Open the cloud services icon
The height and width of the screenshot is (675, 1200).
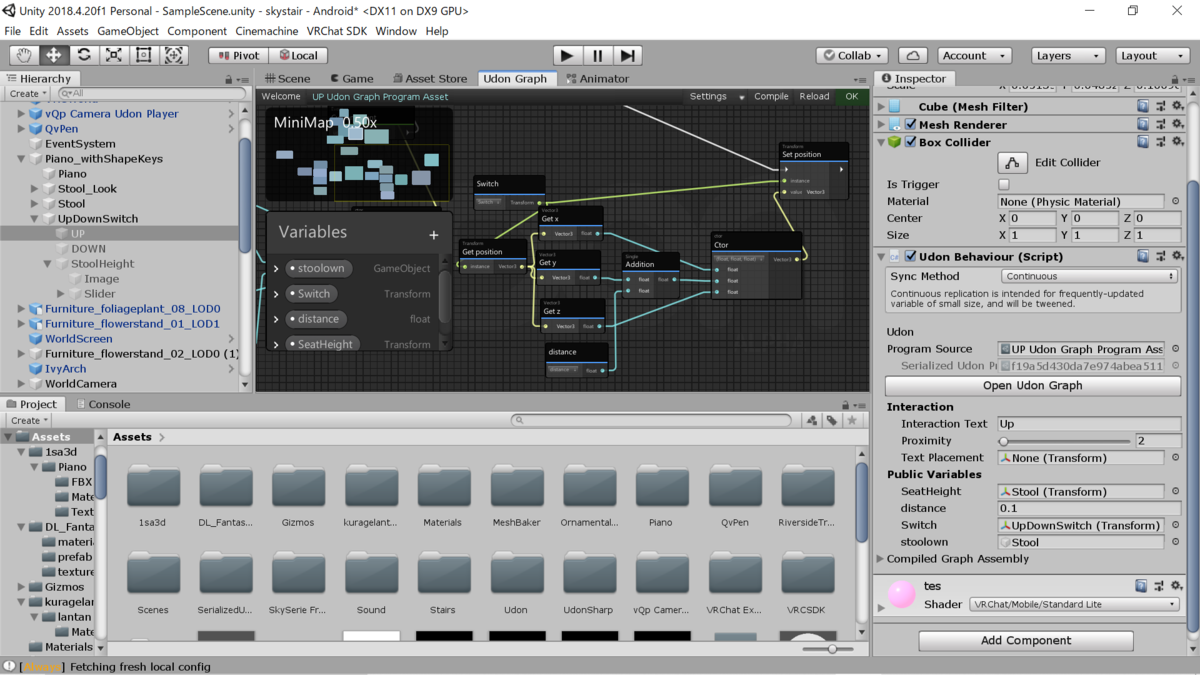coord(913,56)
